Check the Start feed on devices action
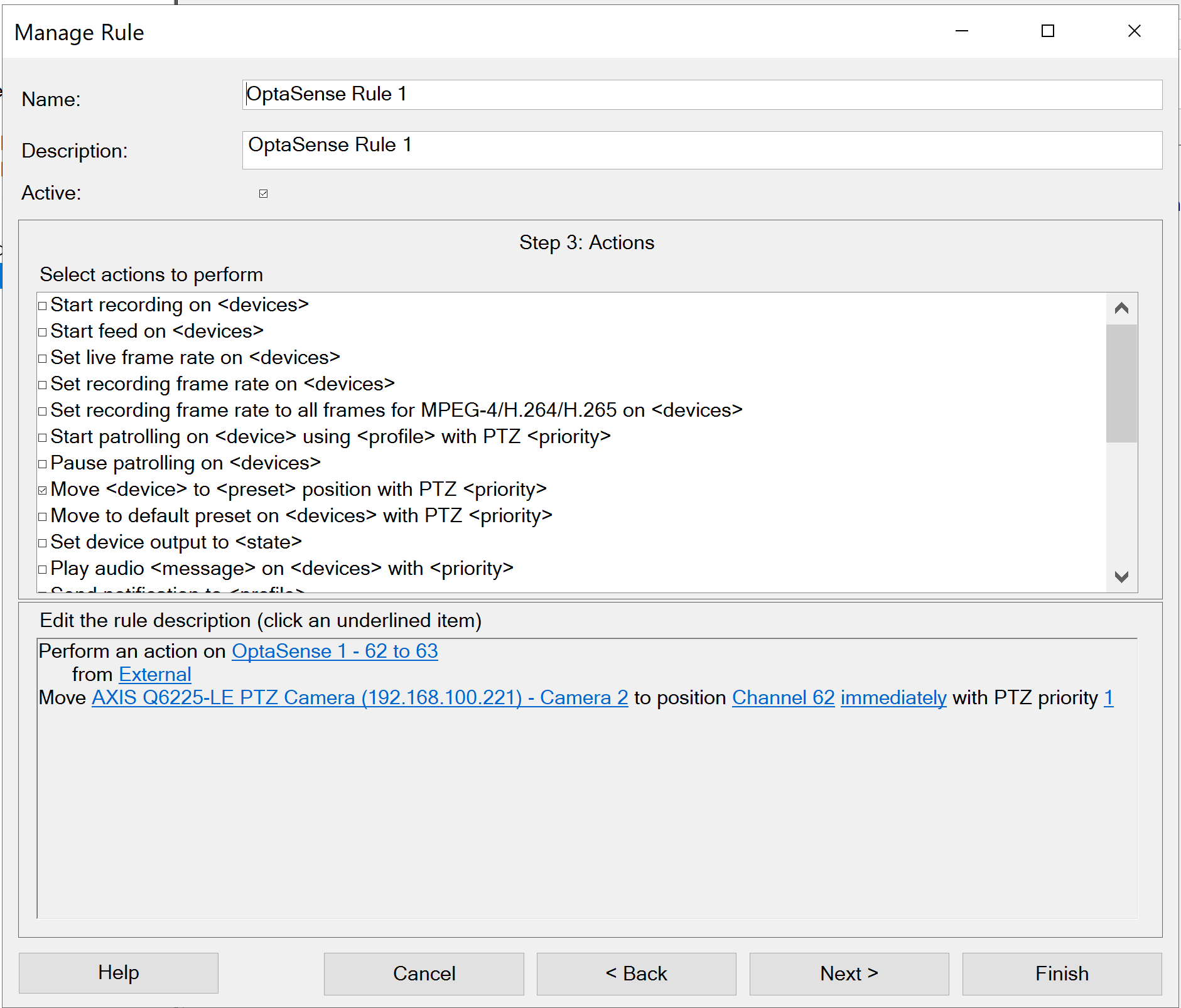 43,333
